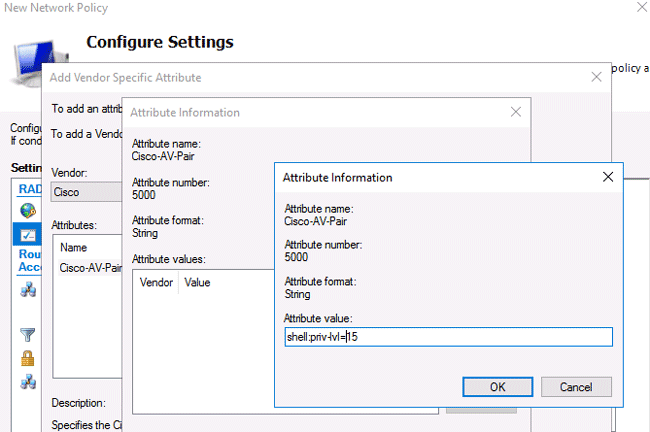This screenshot has width=650, height=432.
Task: Open the Vendor dropdown showing Cisco
Action: tap(85, 191)
